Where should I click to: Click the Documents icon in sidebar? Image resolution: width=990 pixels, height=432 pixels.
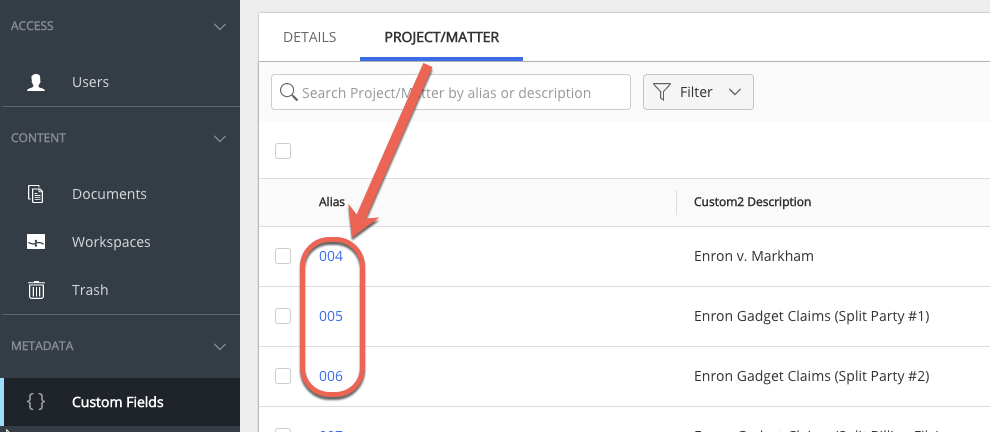coord(36,194)
